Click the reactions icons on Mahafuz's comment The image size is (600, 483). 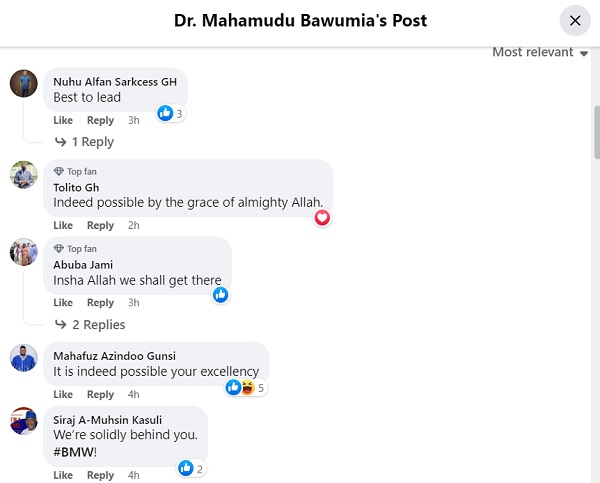pos(240,387)
